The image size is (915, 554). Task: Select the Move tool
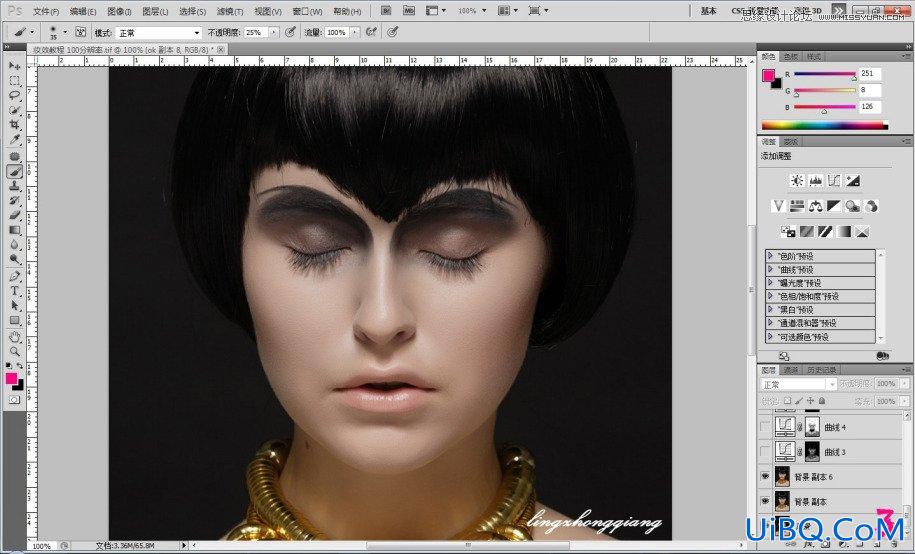pyautogui.click(x=15, y=65)
